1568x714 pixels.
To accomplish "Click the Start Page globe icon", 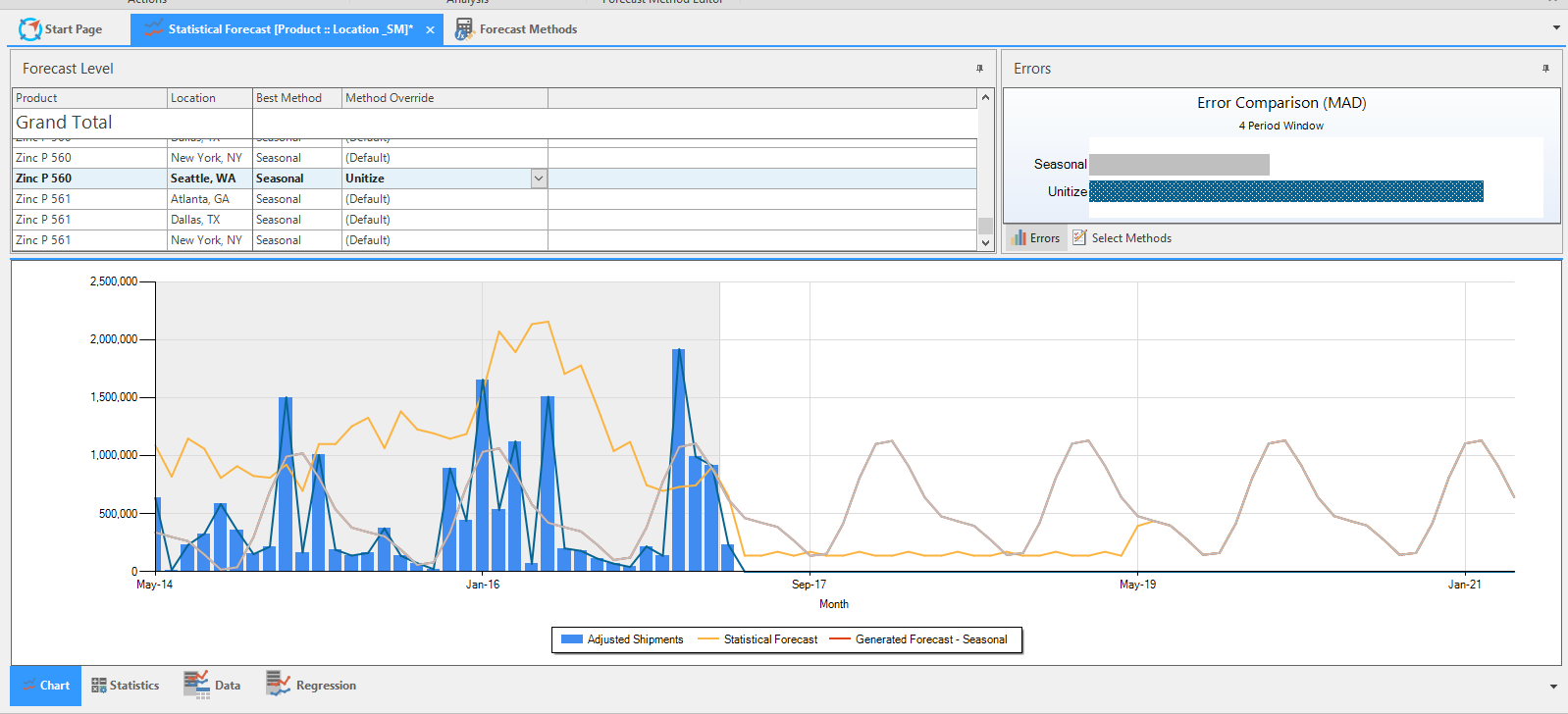I will click(x=30, y=29).
